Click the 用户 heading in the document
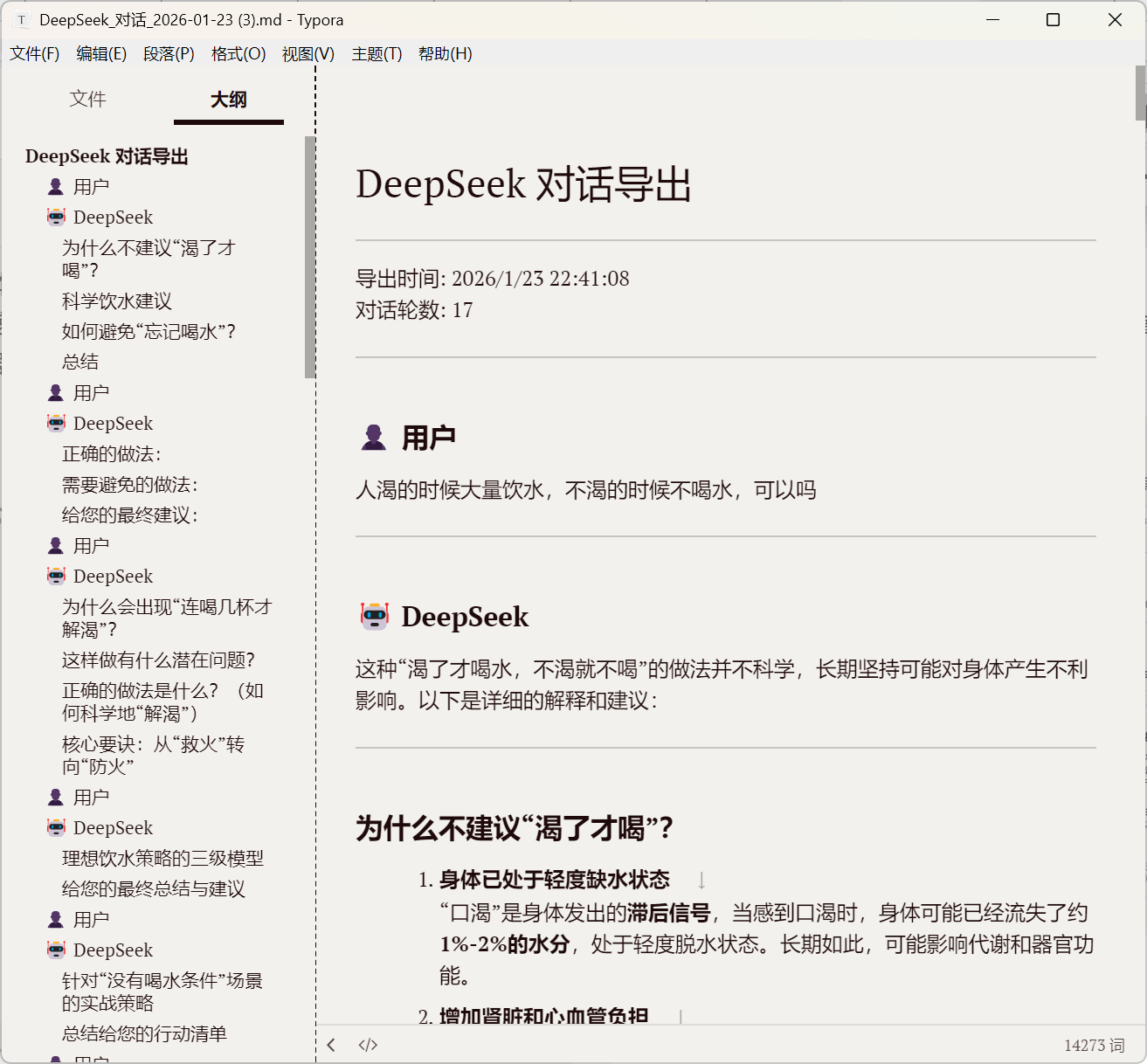1147x1064 pixels. [x=429, y=438]
